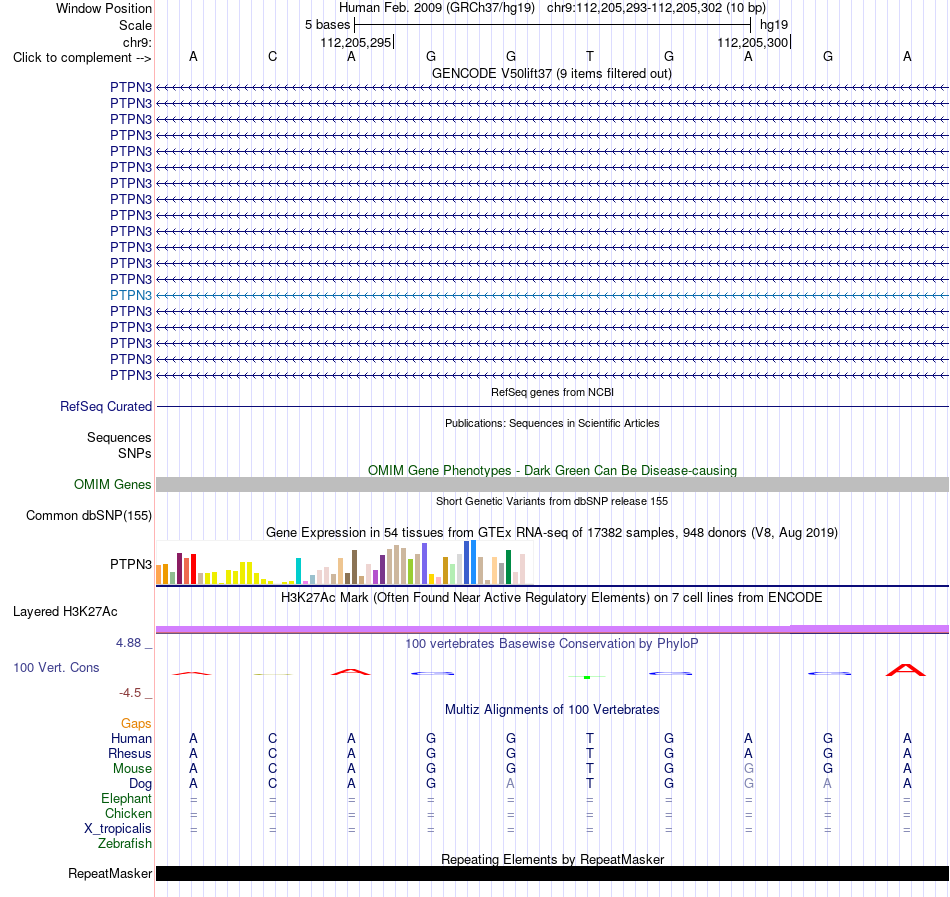The width and height of the screenshot is (950, 897).
Task: Click the 'Mouse' species label
Action: click(x=132, y=769)
